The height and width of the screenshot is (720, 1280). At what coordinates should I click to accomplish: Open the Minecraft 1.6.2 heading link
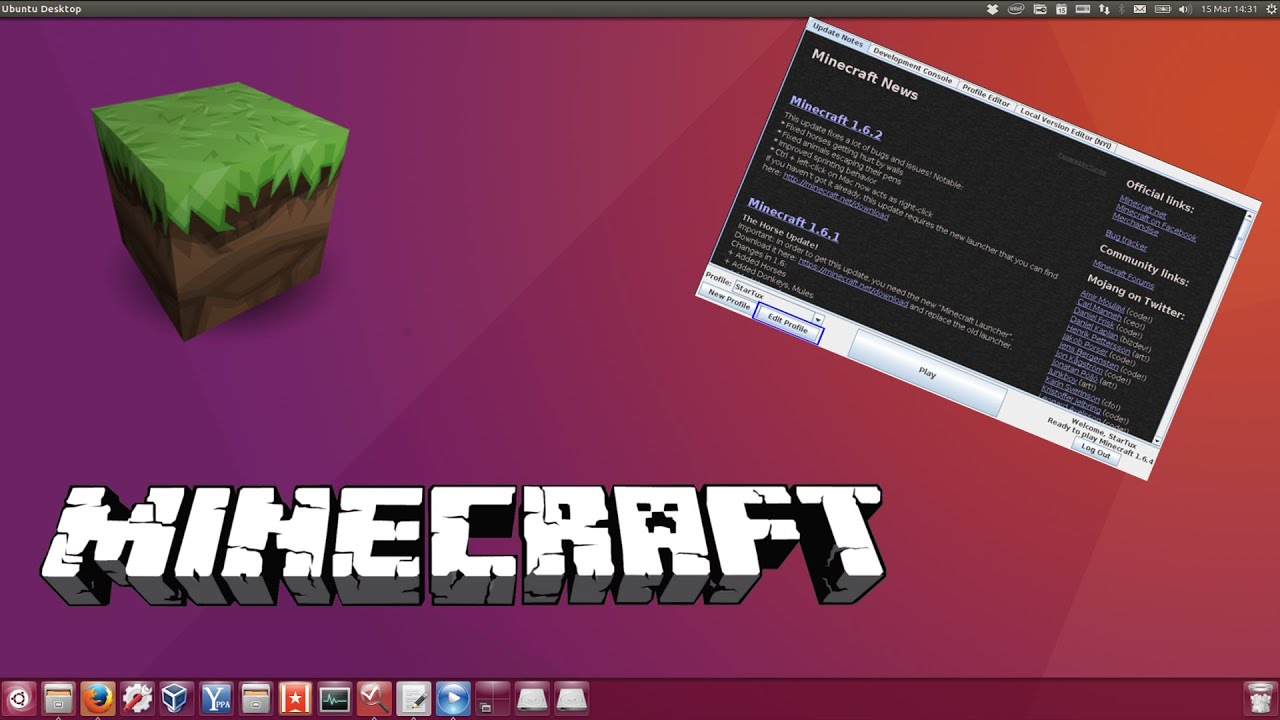pyautogui.click(x=836, y=118)
